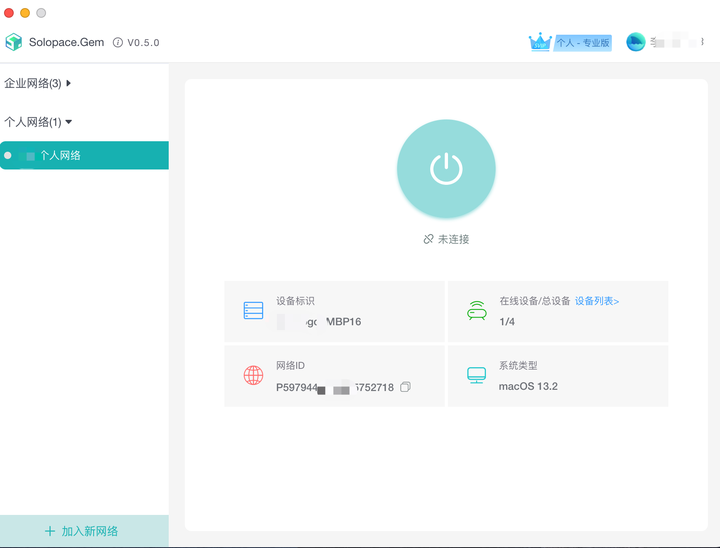The width and height of the screenshot is (720, 548).
Task: Click the 设备标识 label
Action: pos(295,301)
